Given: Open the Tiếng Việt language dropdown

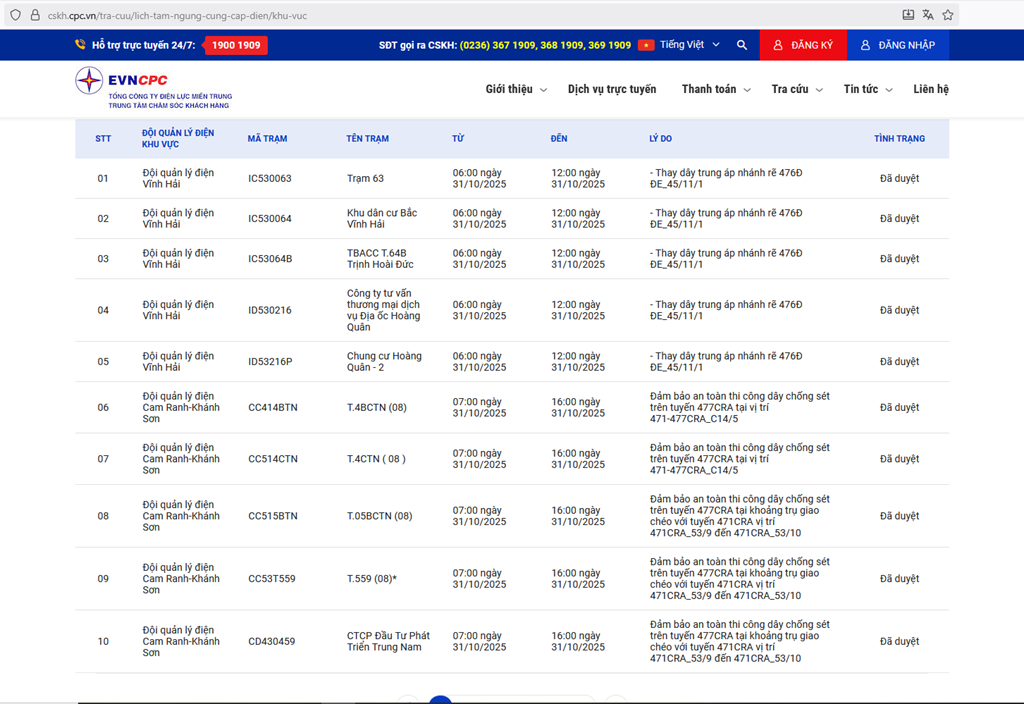Looking at the screenshot, I should (x=689, y=45).
